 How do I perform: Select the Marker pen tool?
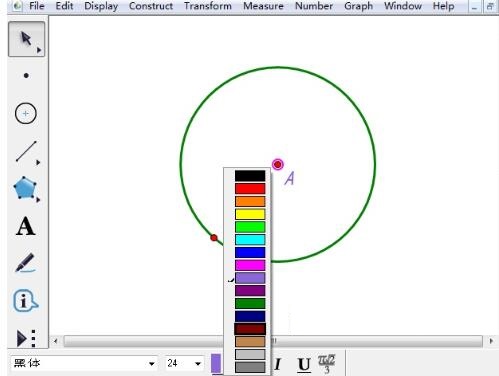26,263
